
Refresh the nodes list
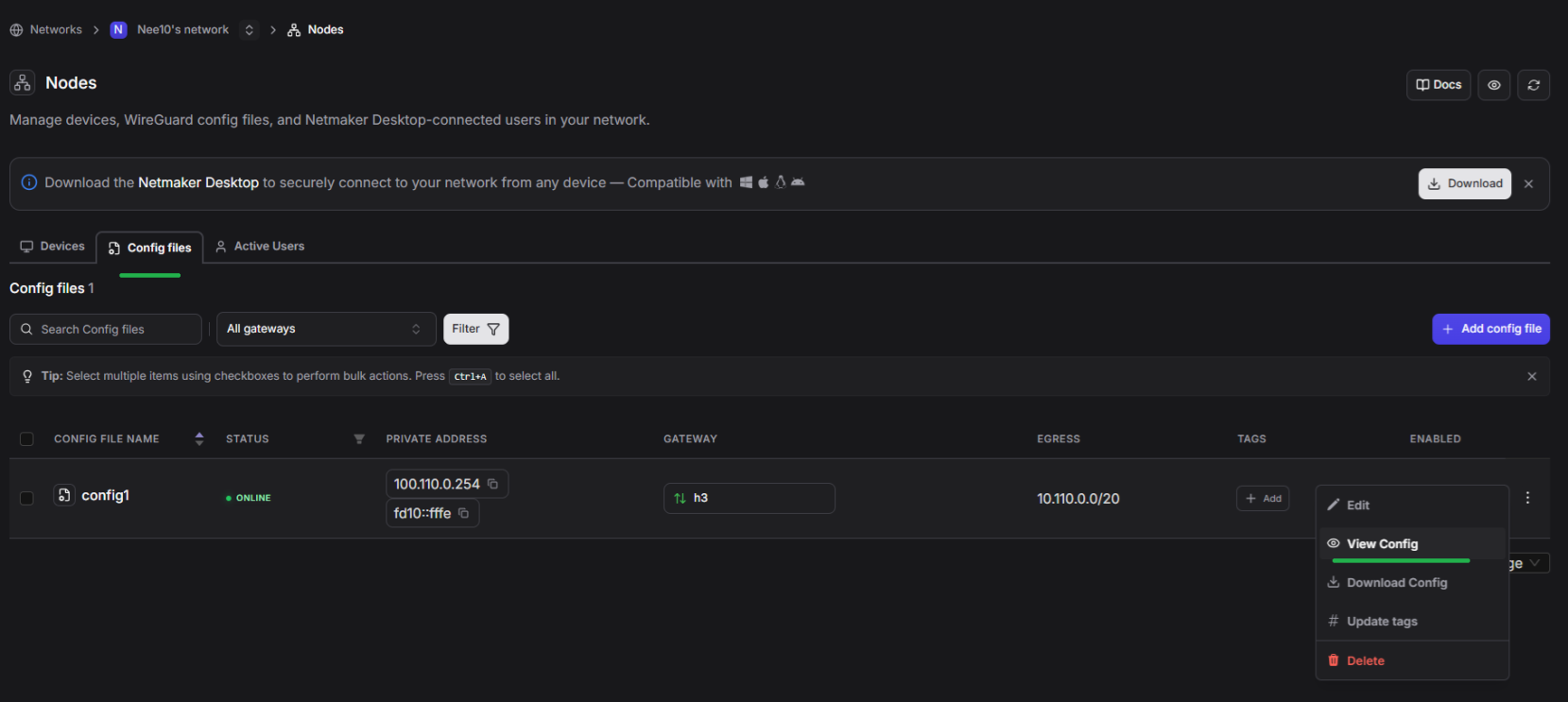coord(1534,85)
